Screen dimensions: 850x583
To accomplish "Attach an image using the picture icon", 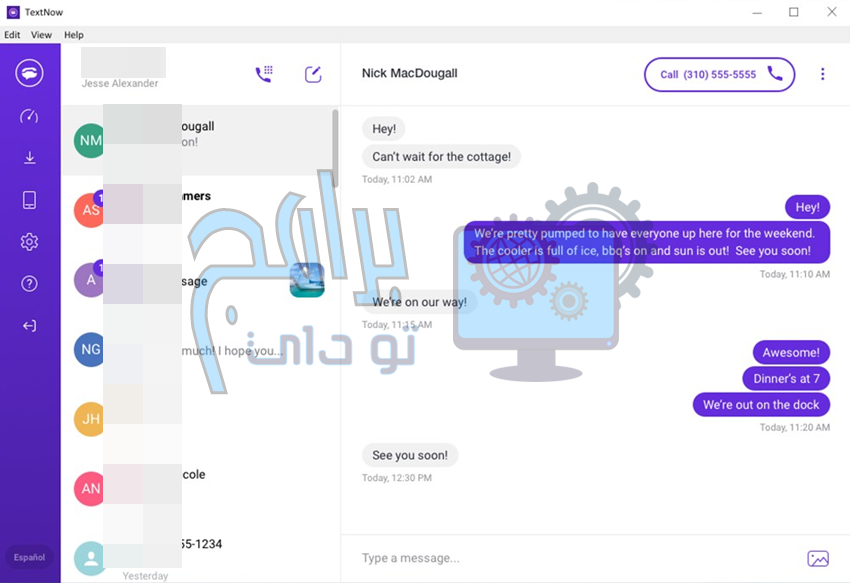I will point(818,558).
